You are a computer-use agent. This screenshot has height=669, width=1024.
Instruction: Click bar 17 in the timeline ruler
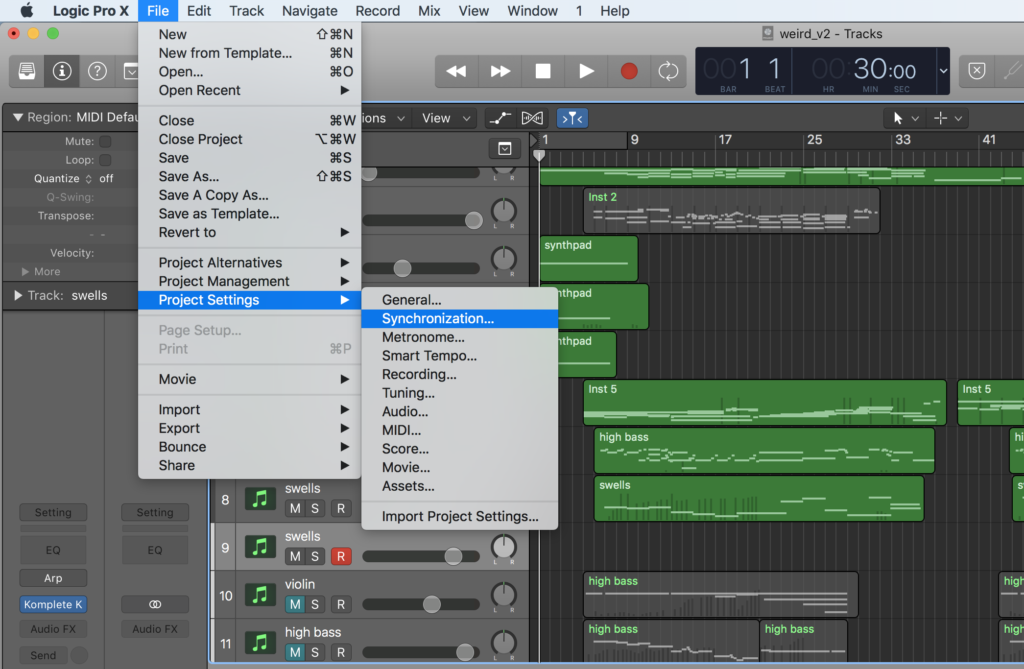(x=725, y=140)
